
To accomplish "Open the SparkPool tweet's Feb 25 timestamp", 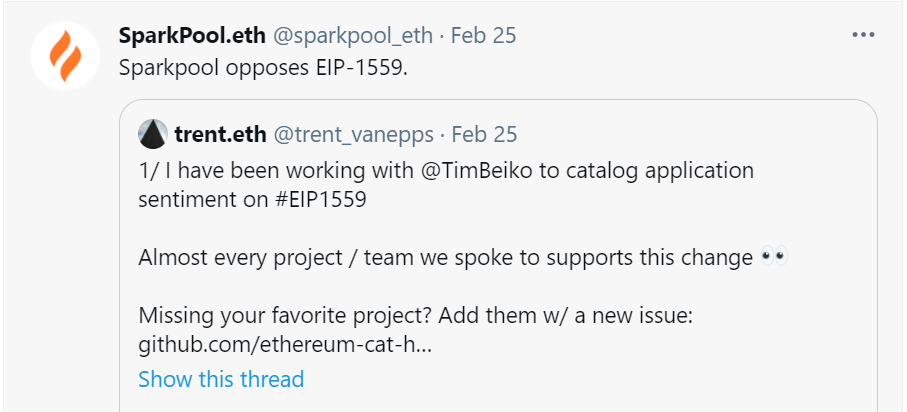I will click(x=483, y=36).
